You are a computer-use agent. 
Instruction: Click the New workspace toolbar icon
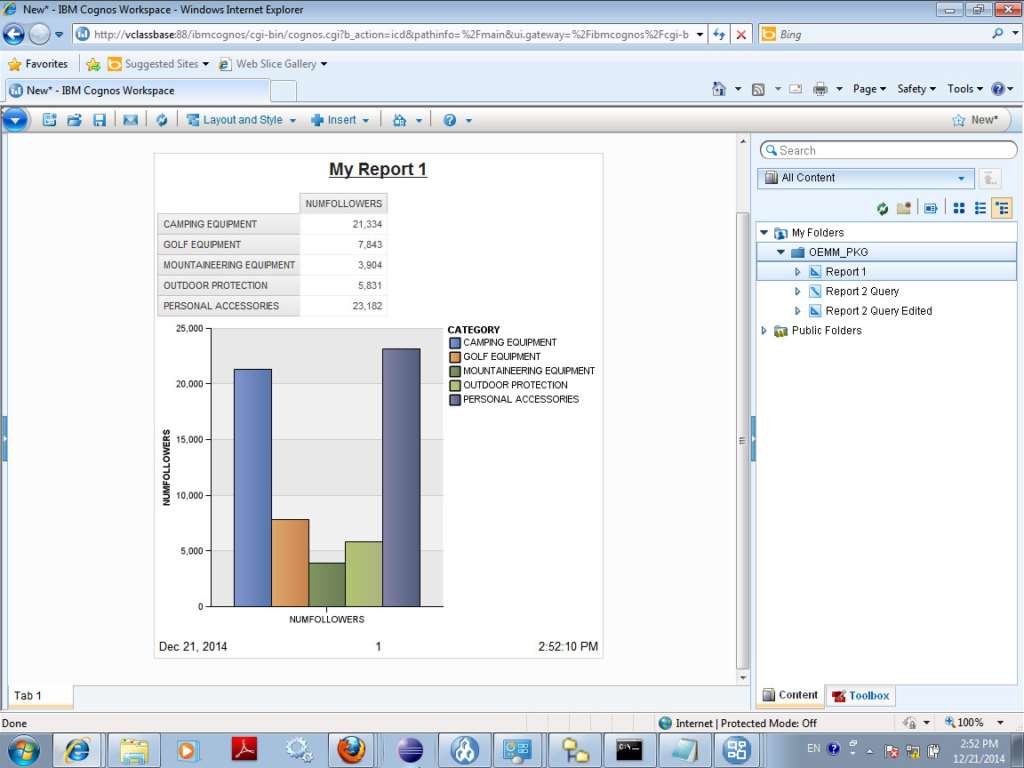50,120
